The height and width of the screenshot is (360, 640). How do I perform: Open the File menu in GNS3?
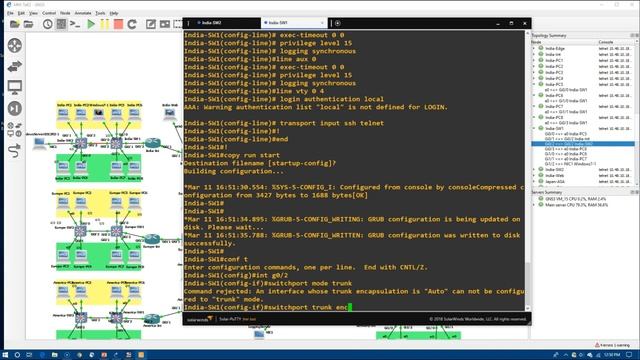(x=10, y=13)
